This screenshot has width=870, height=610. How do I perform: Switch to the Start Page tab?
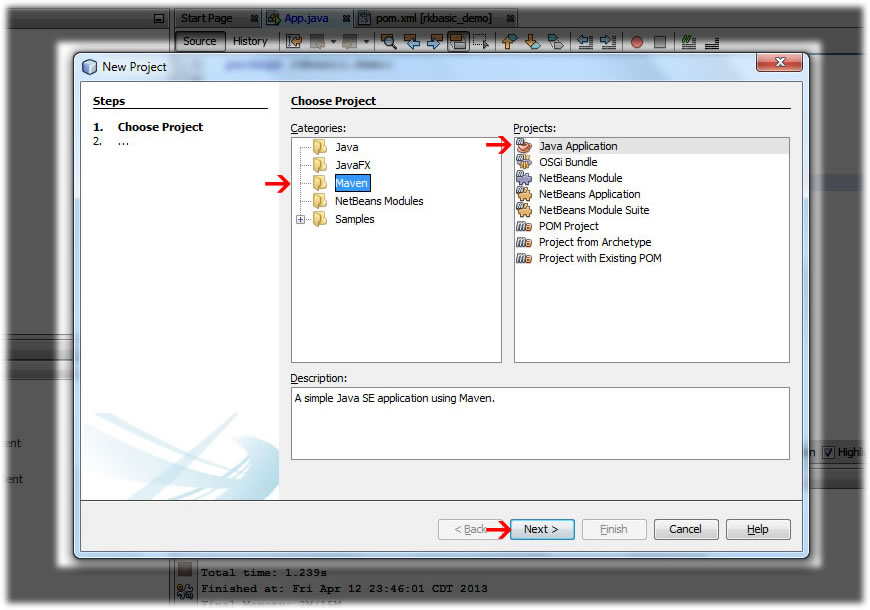click(x=206, y=18)
